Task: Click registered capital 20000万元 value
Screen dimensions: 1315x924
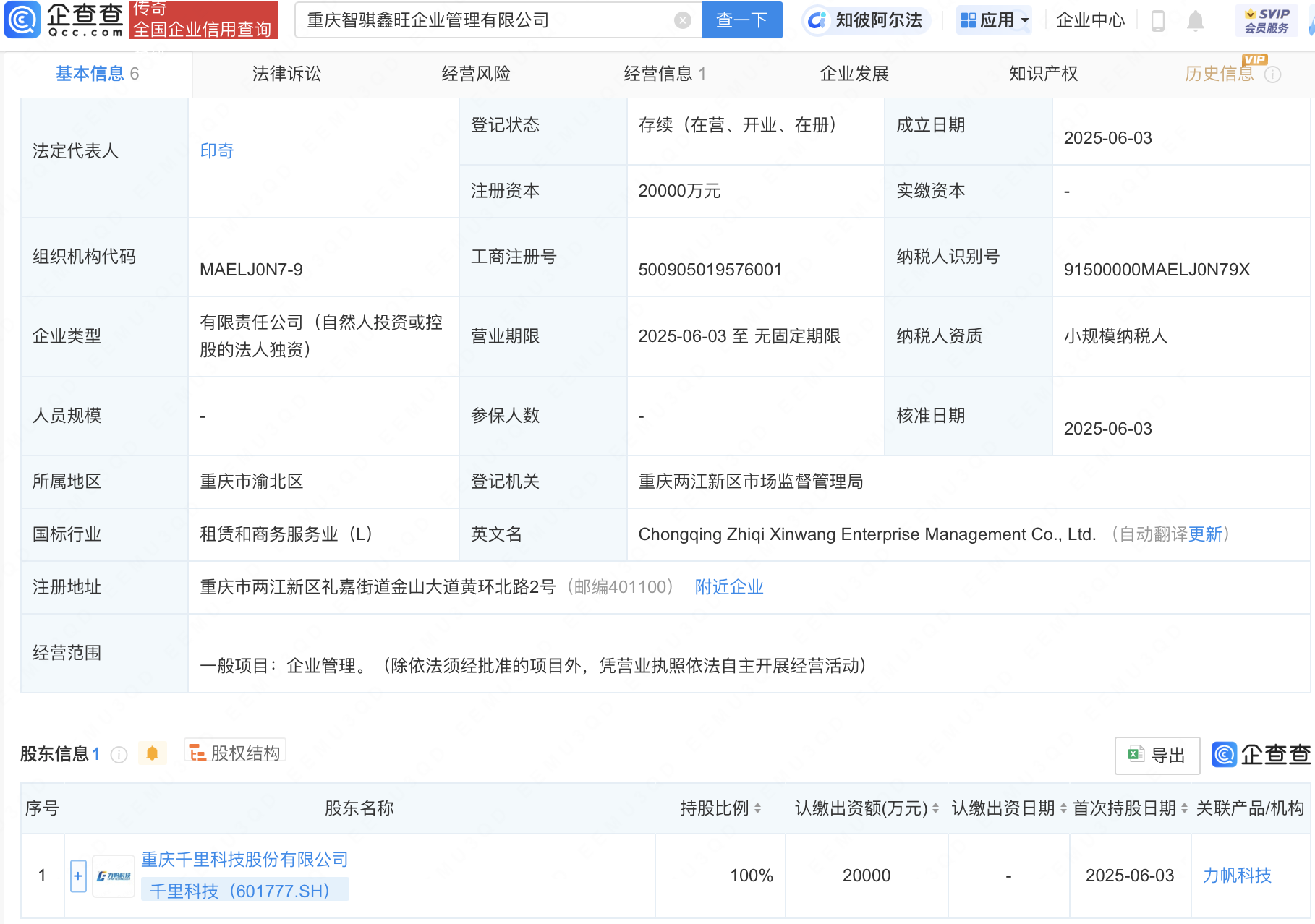Action: pyautogui.click(x=679, y=191)
